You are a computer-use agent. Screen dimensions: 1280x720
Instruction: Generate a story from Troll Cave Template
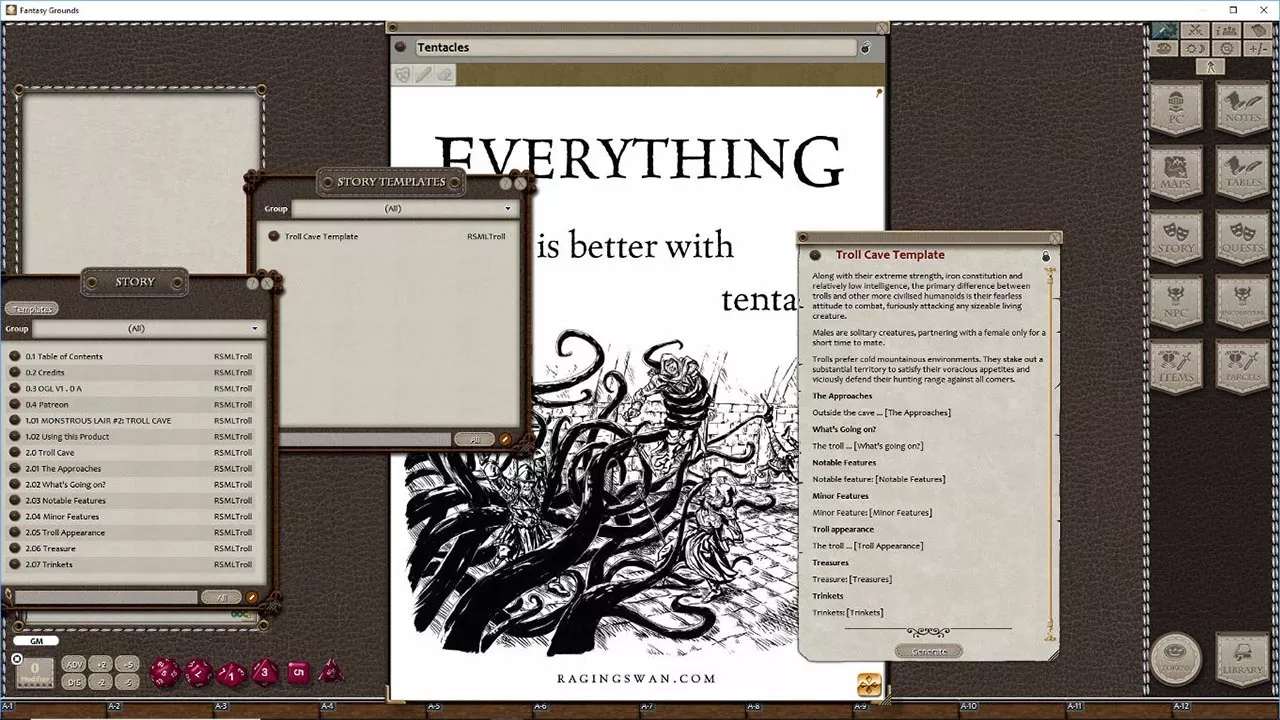929,651
